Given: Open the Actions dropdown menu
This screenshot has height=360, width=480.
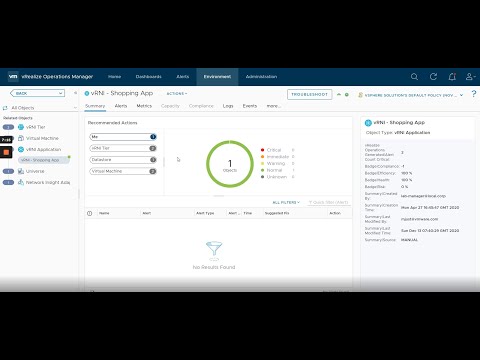Looking at the screenshot, I should (177, 94).
